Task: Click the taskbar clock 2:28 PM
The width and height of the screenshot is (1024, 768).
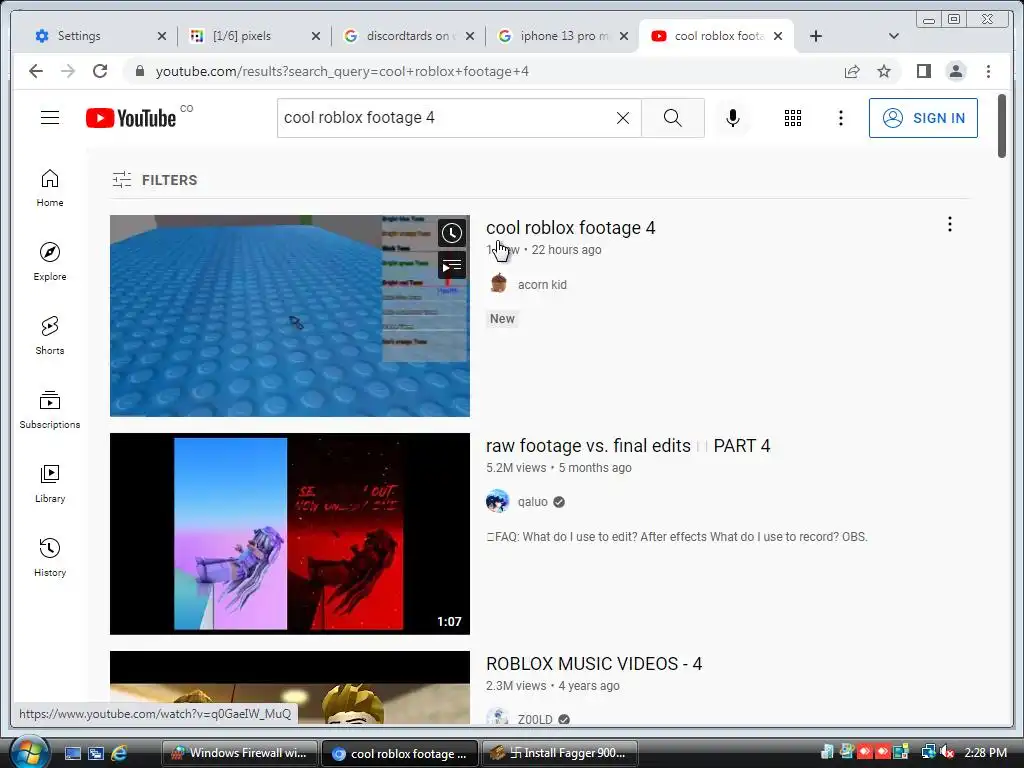Action: (985, 752)
